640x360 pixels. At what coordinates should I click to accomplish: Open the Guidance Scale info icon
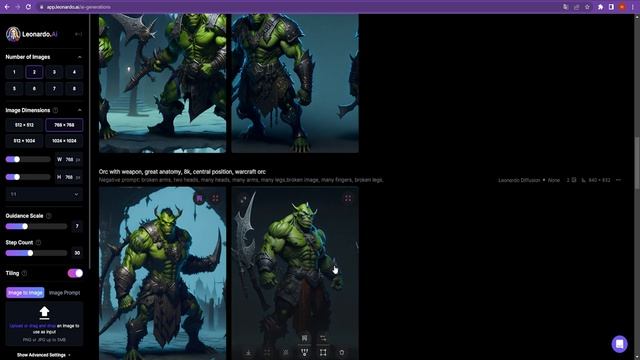click(x=49, y=216)
